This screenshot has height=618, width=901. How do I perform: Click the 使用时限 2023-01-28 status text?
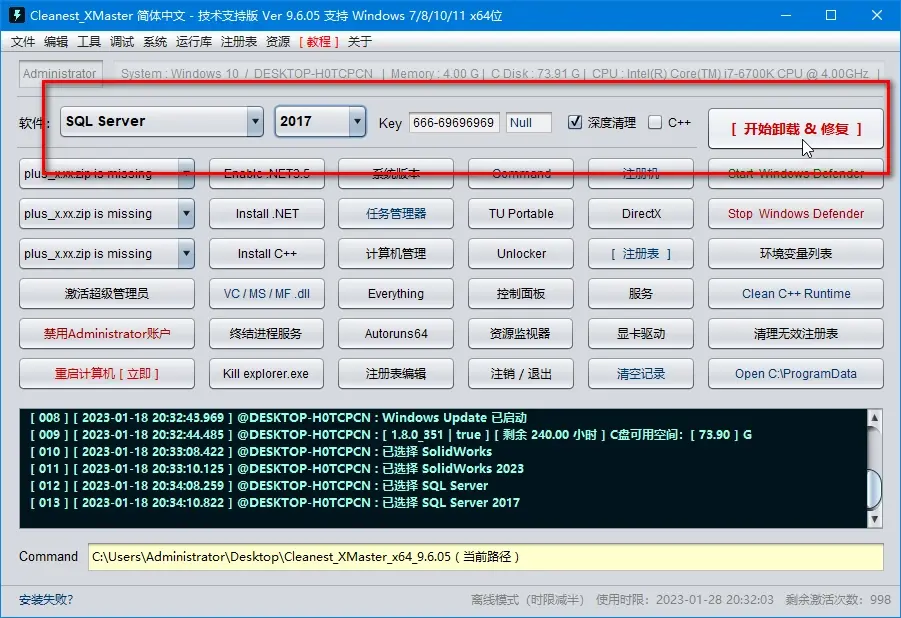click(x=684, y=600)
